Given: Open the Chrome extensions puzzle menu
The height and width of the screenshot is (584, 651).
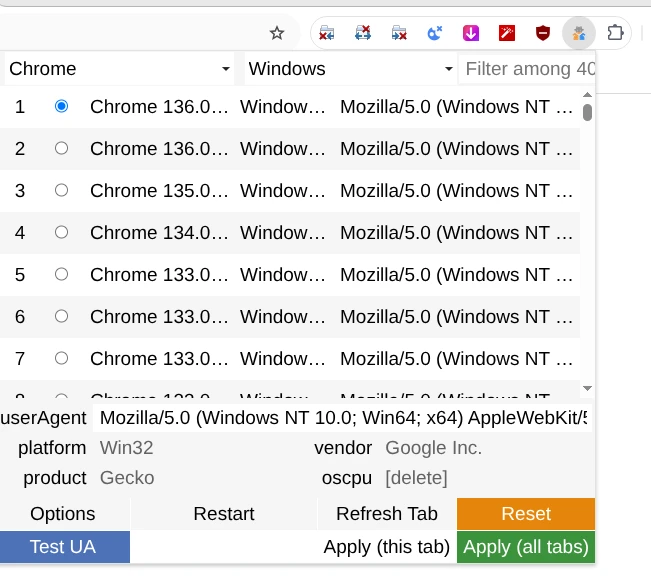Looking at the screenshot, I should coord(615,33).
